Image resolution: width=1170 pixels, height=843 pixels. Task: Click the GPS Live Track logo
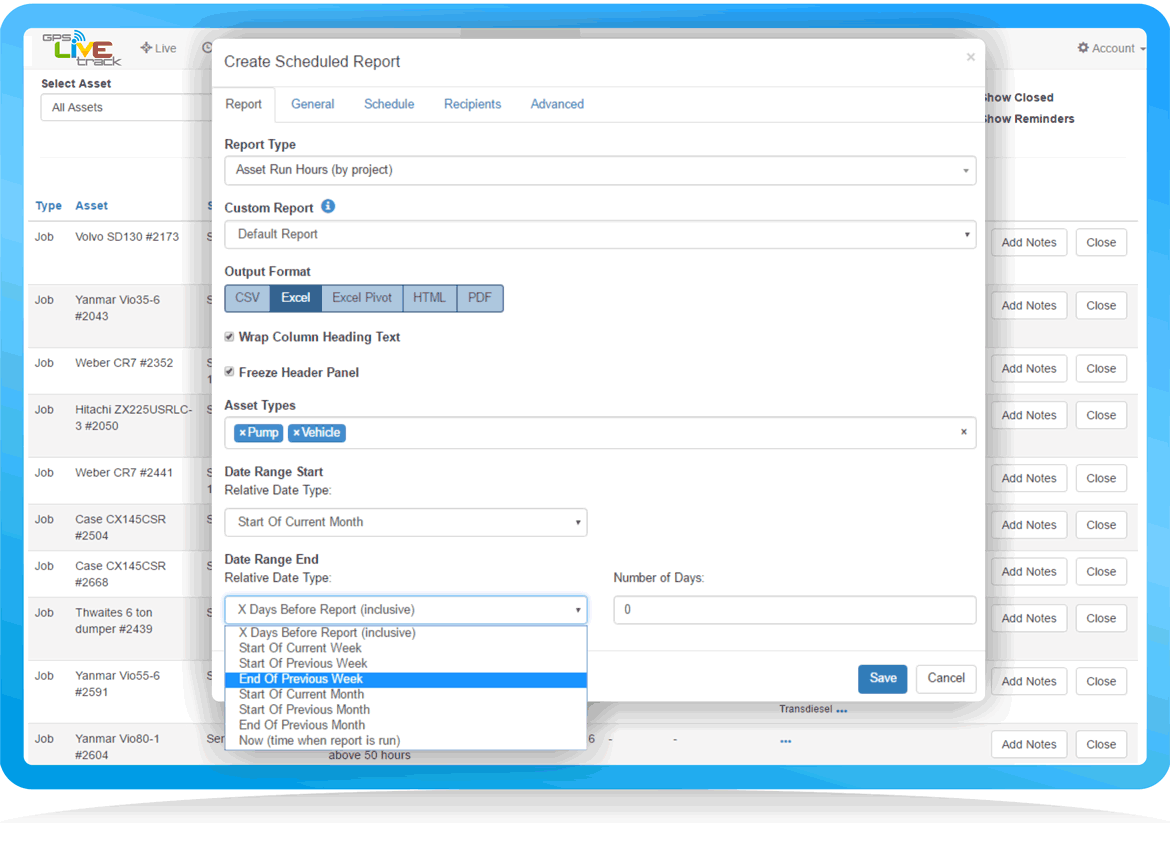click(82, 48)
